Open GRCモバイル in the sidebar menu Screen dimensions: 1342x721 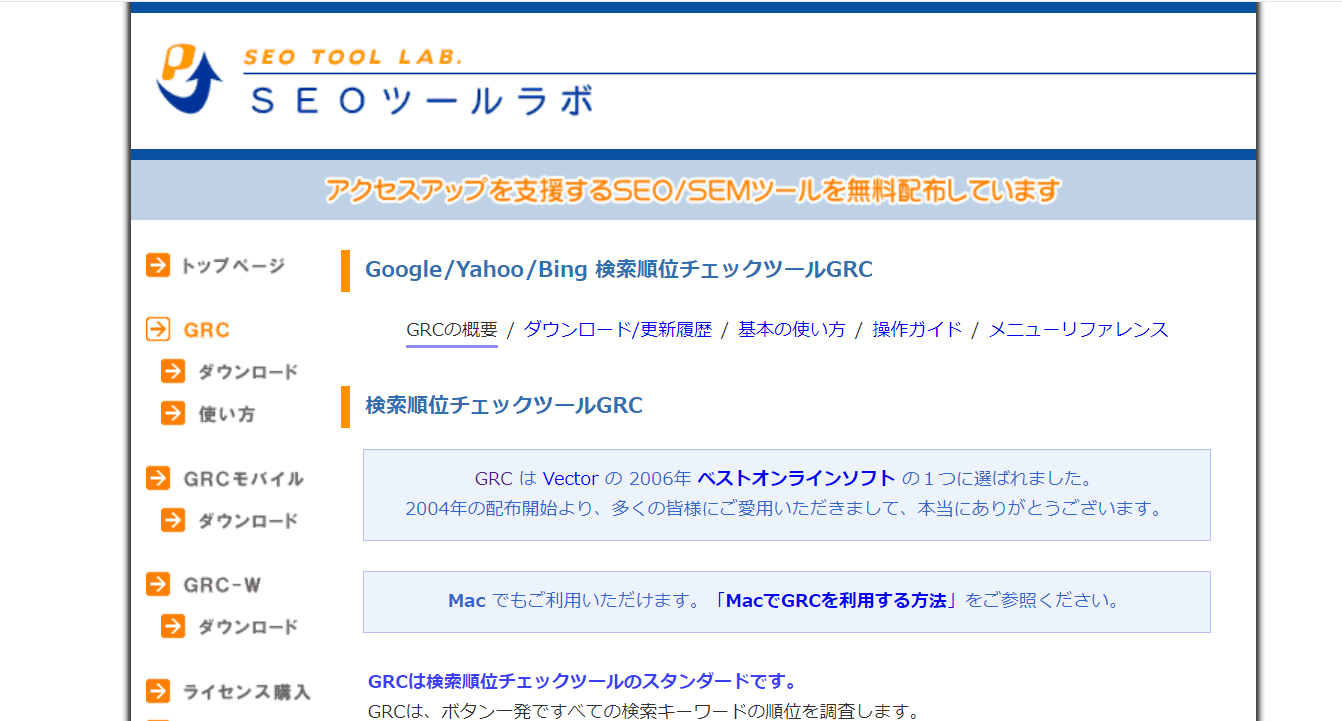(243, 479)
